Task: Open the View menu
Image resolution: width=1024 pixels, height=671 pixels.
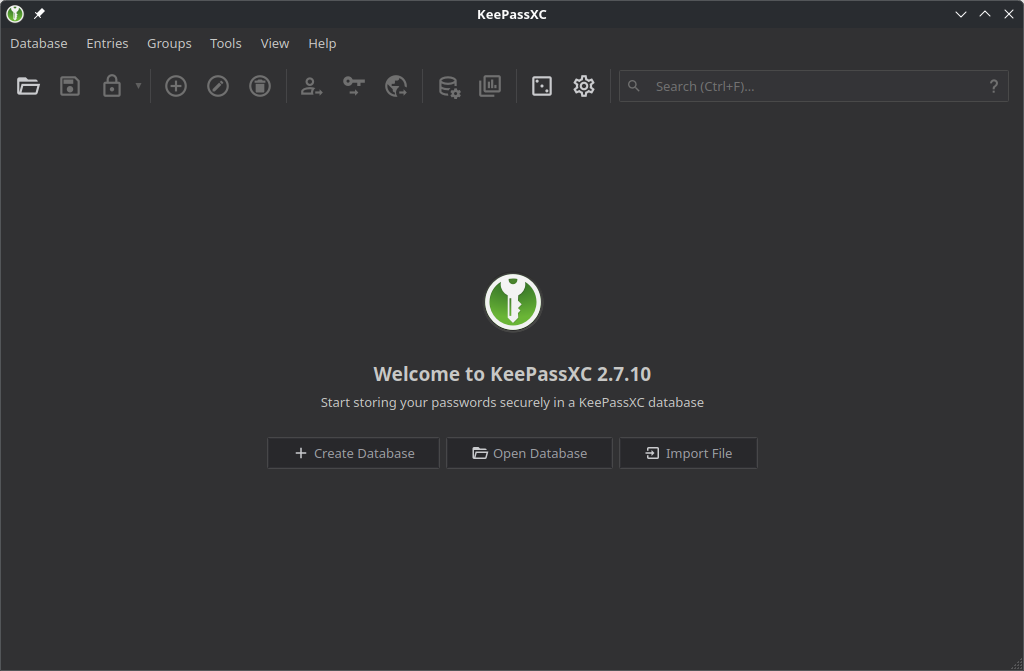Action: tap(274, 44)
